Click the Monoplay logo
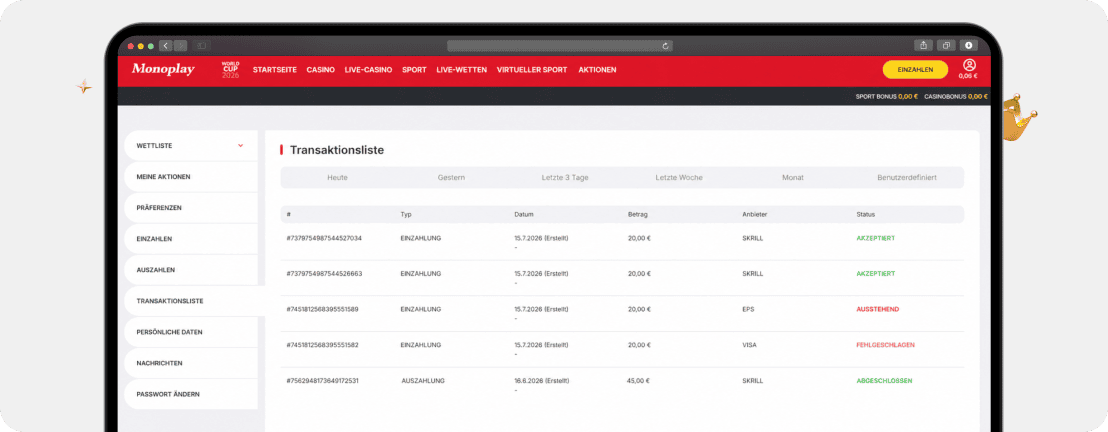Image resolution: width=1108 pixels, height=432 pixels. tap(163, 69)
